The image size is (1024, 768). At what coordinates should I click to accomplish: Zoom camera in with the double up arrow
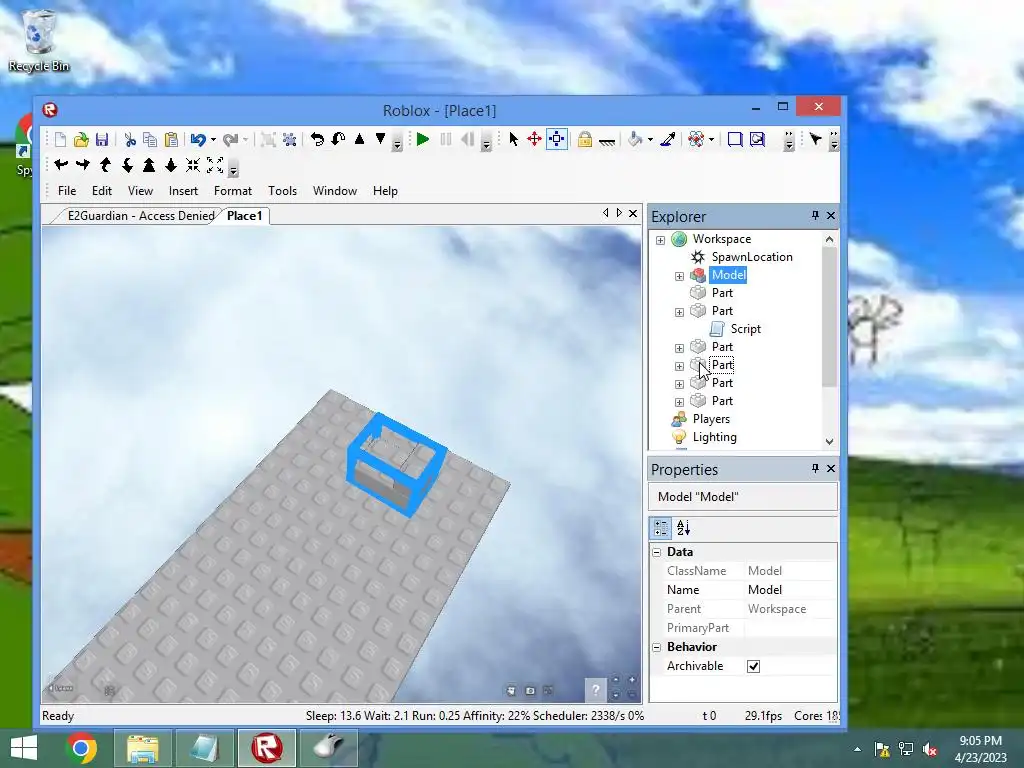point(149,165)
